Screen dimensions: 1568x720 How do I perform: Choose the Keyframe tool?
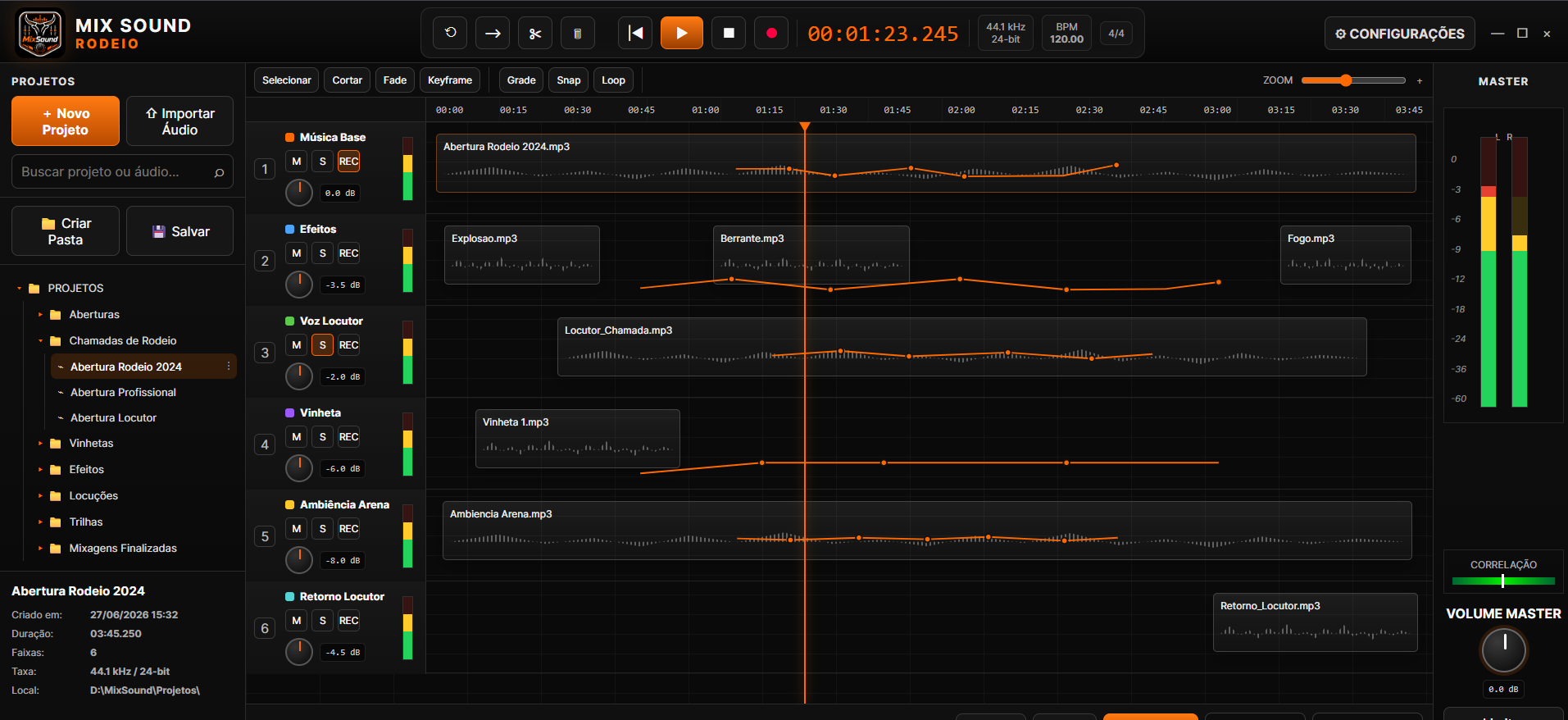pyautogui.click(x=450, y=80)
